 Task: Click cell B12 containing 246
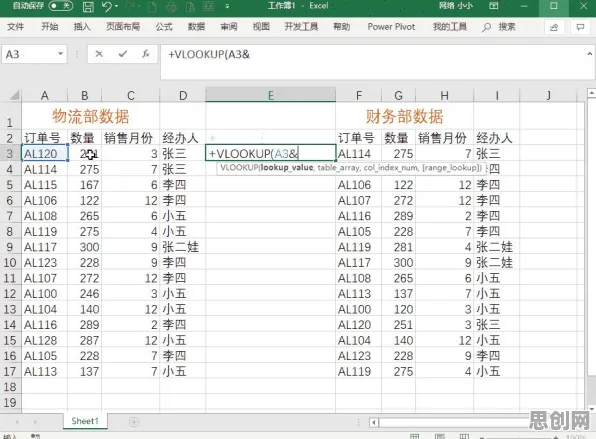coord(84,293)
